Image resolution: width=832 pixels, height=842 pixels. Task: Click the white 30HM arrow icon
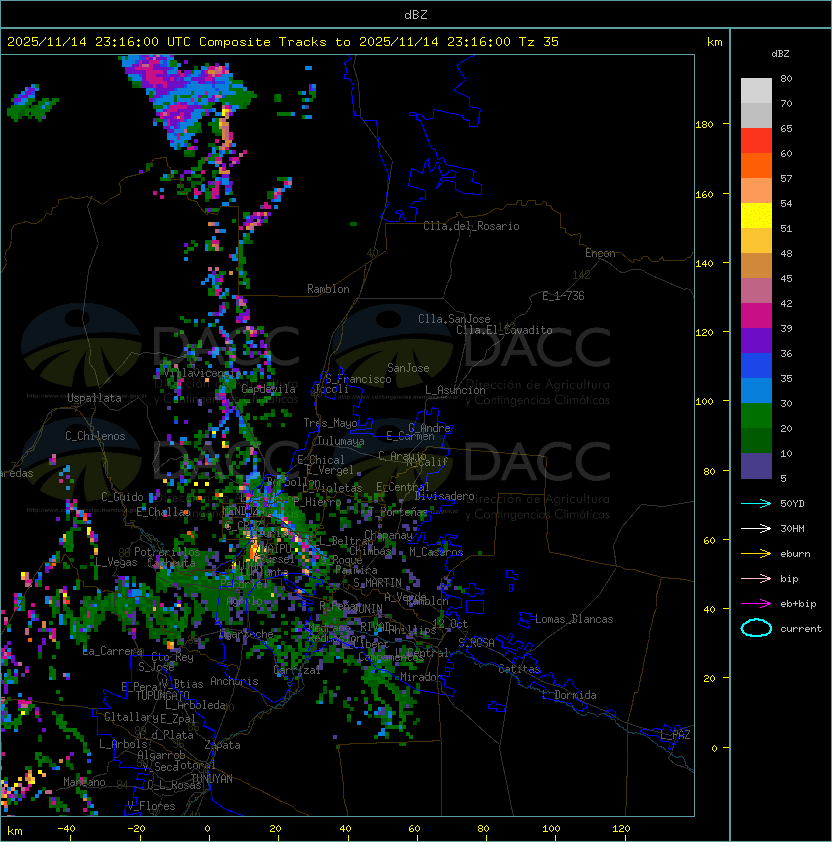[x=756, y=528]
